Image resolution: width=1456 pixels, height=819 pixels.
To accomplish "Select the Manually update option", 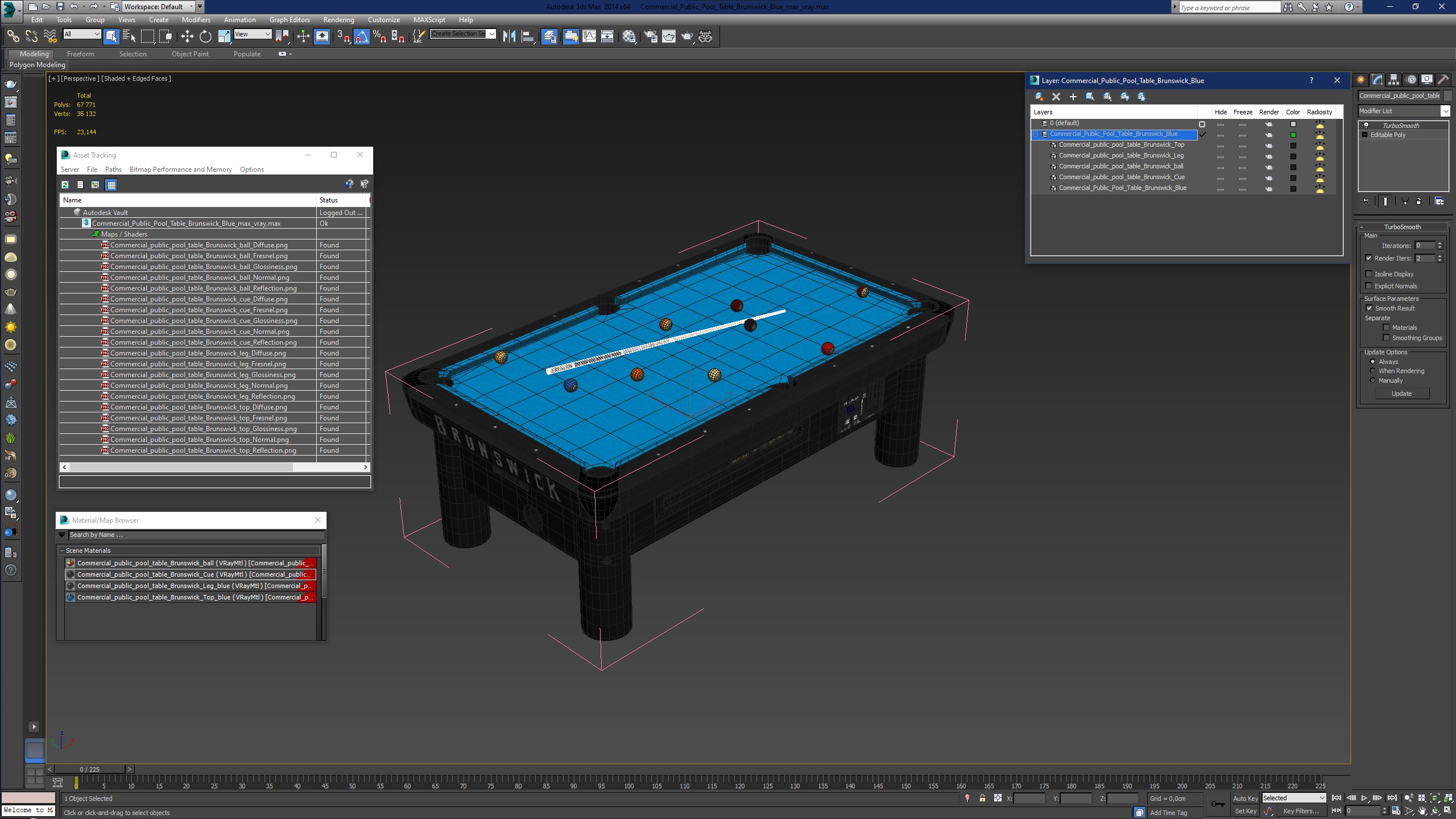I will click(1372, 380).
